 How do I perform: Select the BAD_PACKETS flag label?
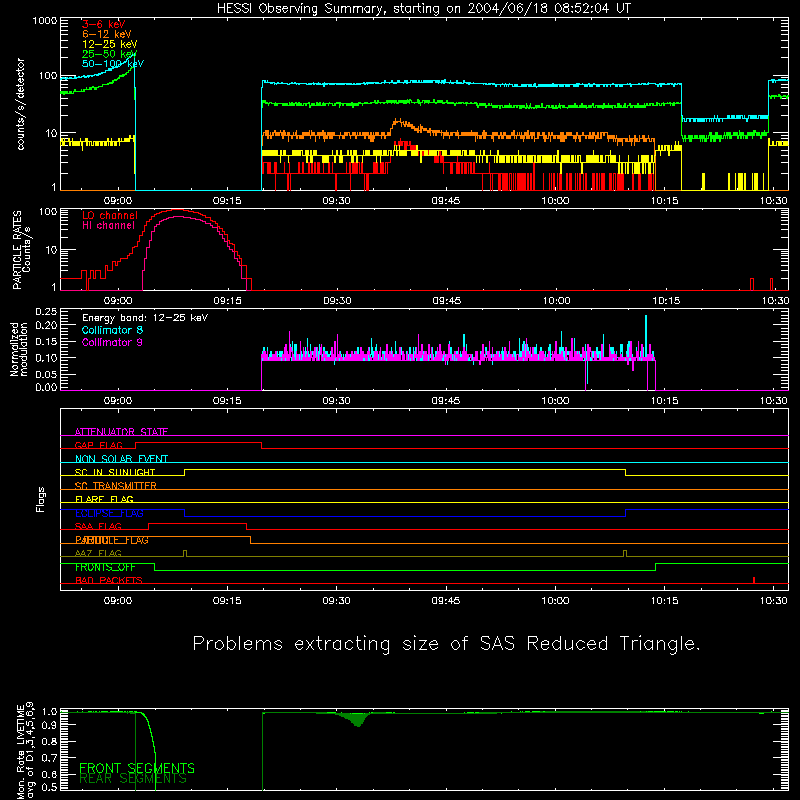[109, 580]
